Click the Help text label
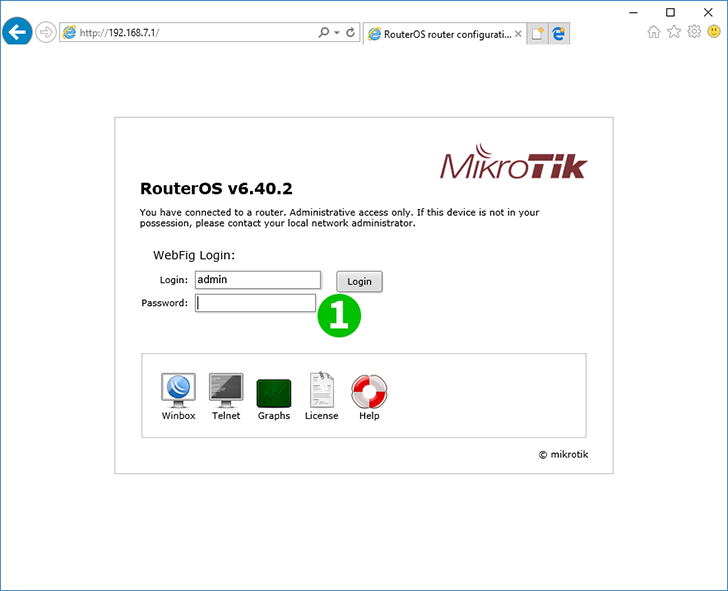Image resolution: width=728 pixels, height=591 pixels. [x=369, y=416]
